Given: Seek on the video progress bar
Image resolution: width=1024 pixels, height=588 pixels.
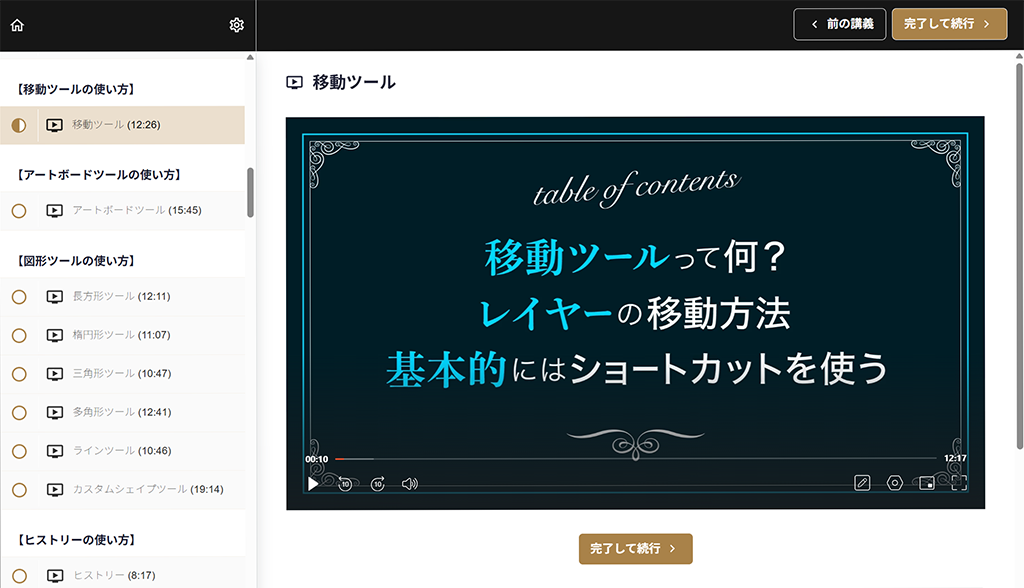Looking at the screenshot, I should pyautogui.click(x=635, y=459).
